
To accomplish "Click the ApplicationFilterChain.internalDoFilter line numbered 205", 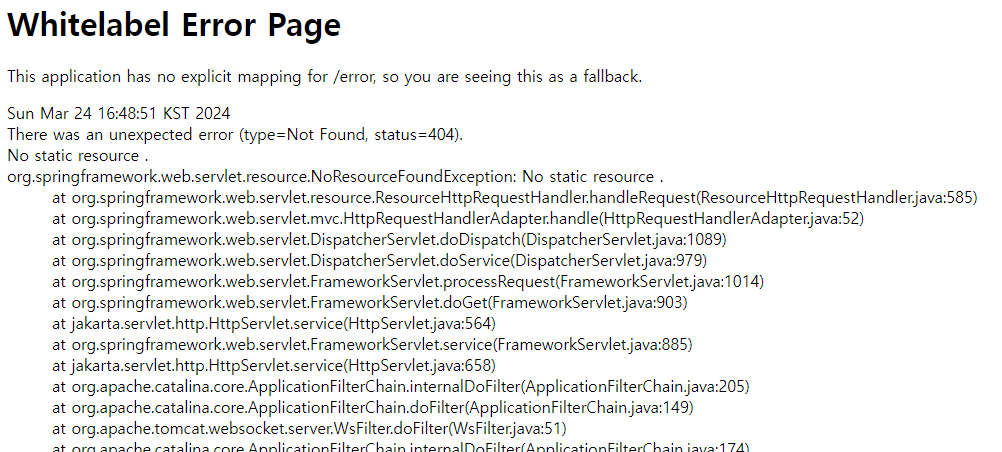I will point(401,386).
